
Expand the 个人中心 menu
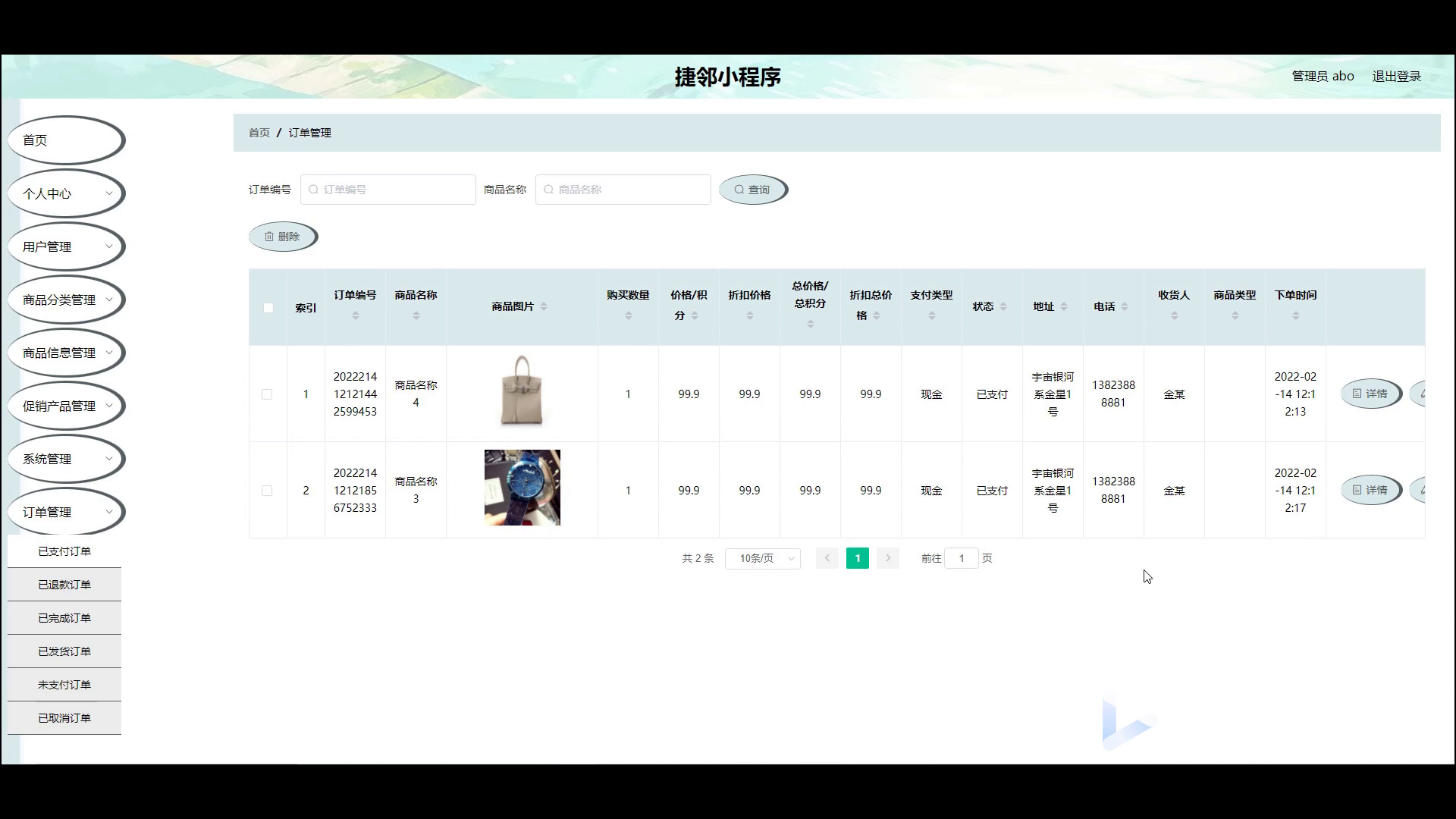[x=66, y=193]
